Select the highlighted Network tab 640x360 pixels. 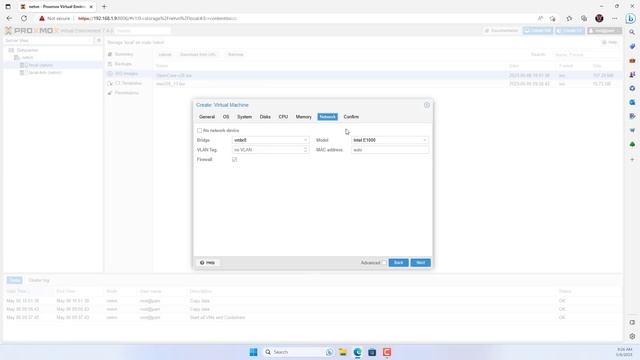(x=327, y=117)
